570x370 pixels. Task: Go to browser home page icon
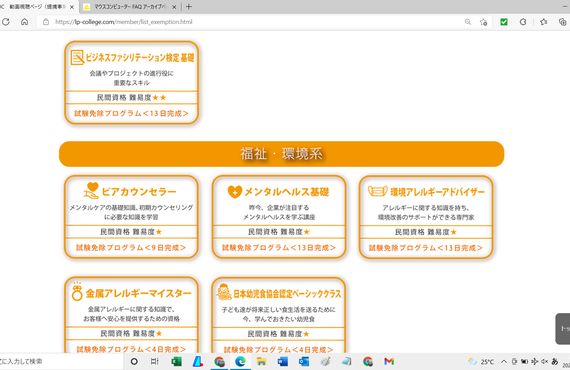point(24,22)
